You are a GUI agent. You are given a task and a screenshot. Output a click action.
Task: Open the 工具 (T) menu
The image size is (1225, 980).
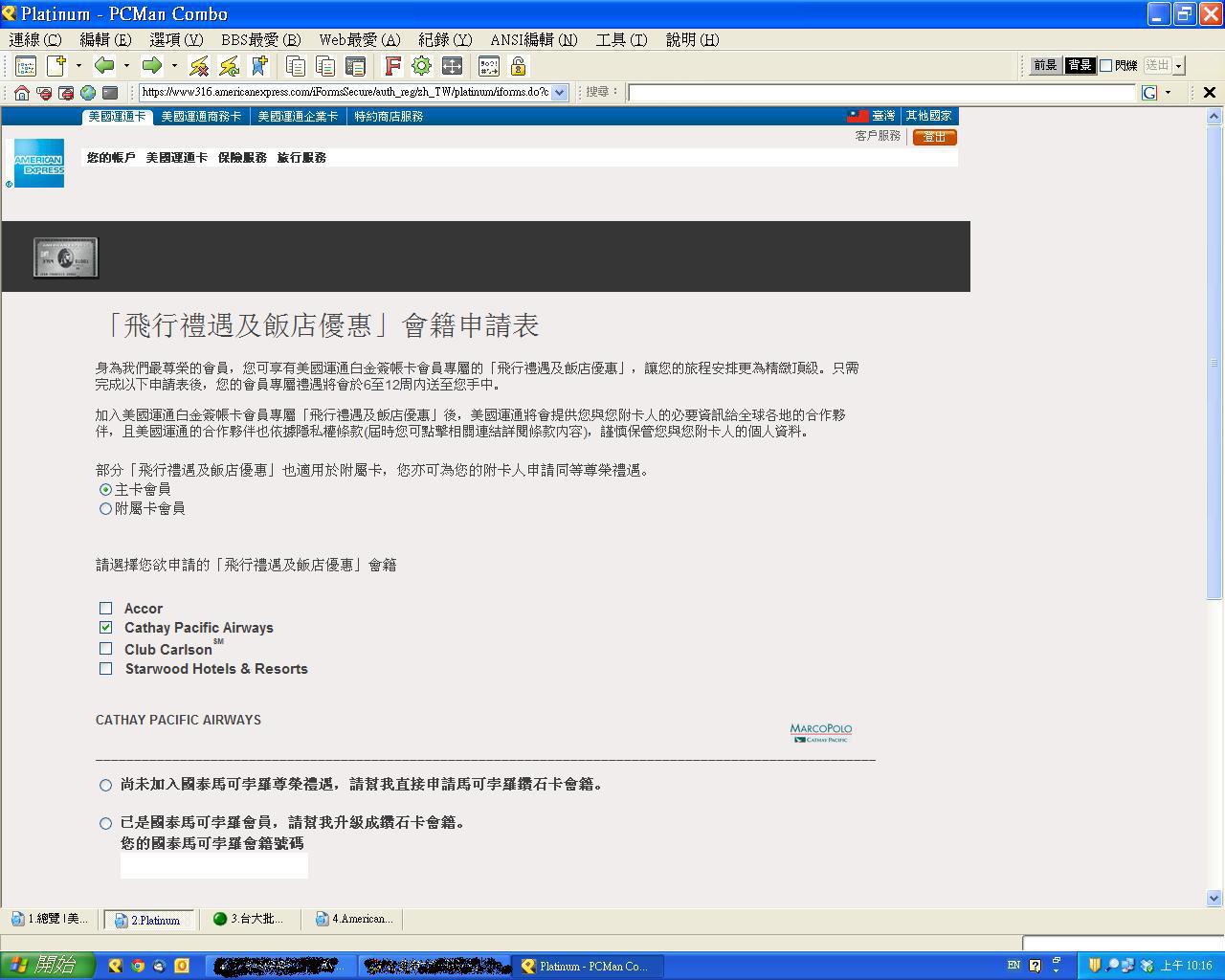click(621, 39)
